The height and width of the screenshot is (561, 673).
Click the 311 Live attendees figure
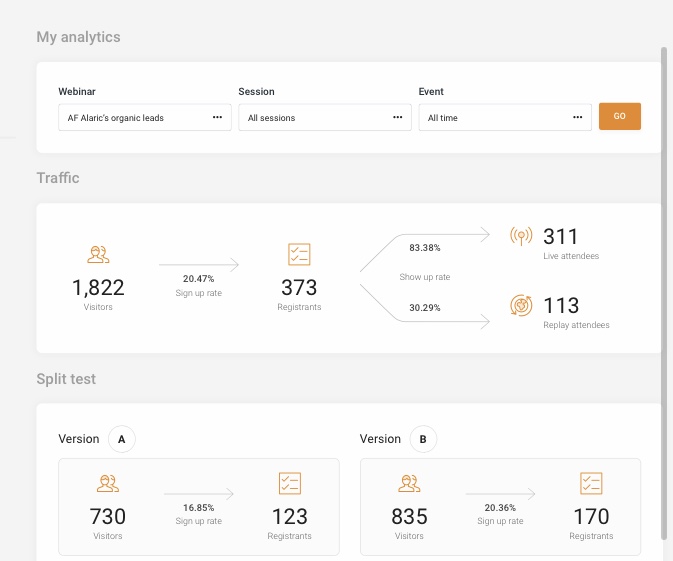click(561, 236)
